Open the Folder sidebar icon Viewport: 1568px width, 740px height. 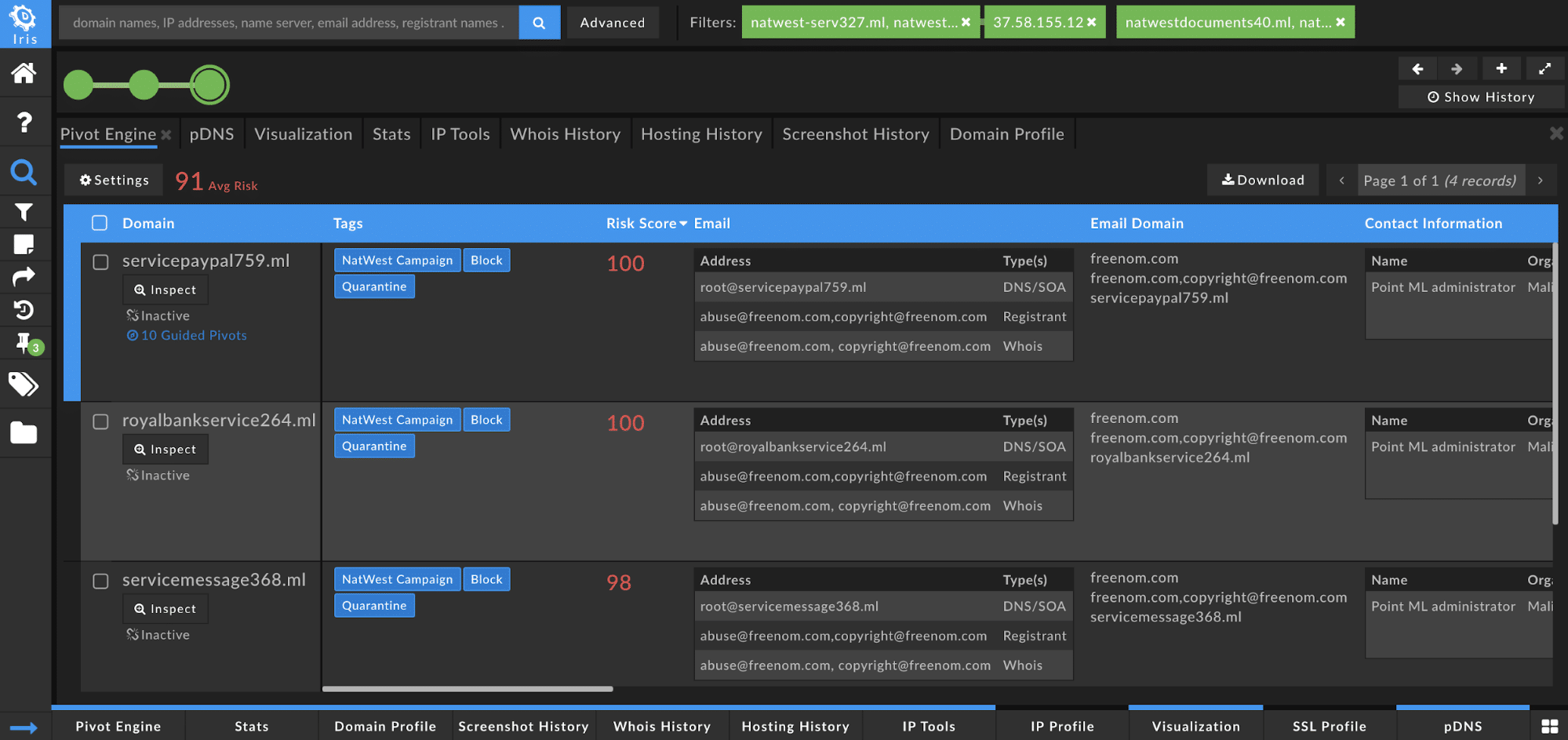24,432
